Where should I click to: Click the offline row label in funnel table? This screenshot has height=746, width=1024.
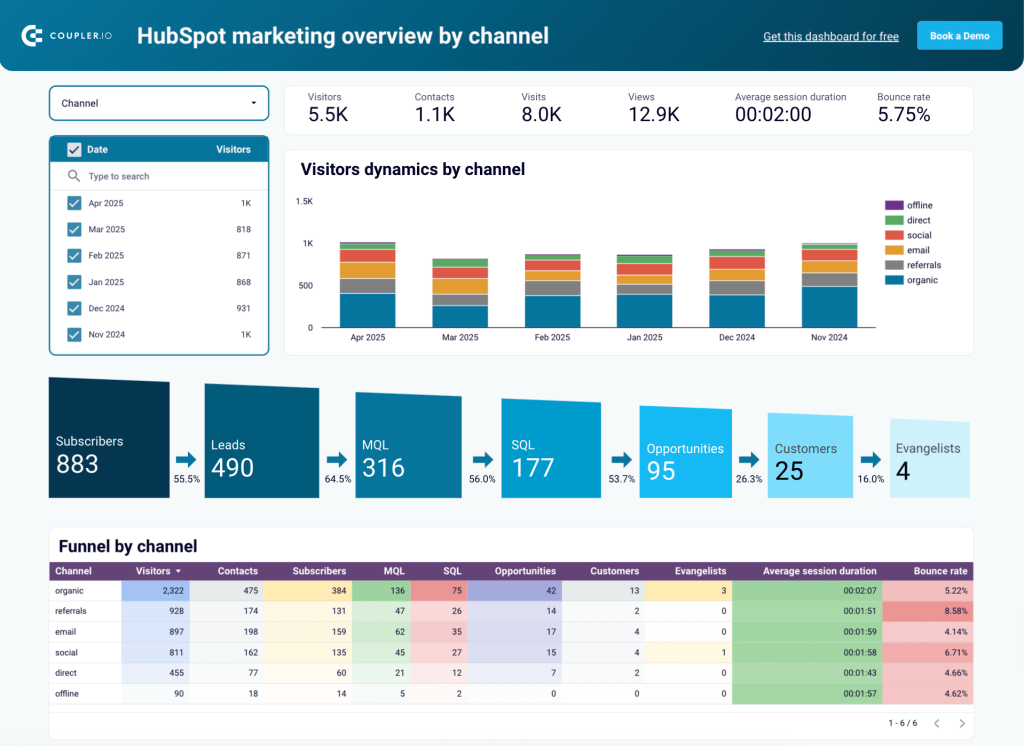(x=67, y=693)
